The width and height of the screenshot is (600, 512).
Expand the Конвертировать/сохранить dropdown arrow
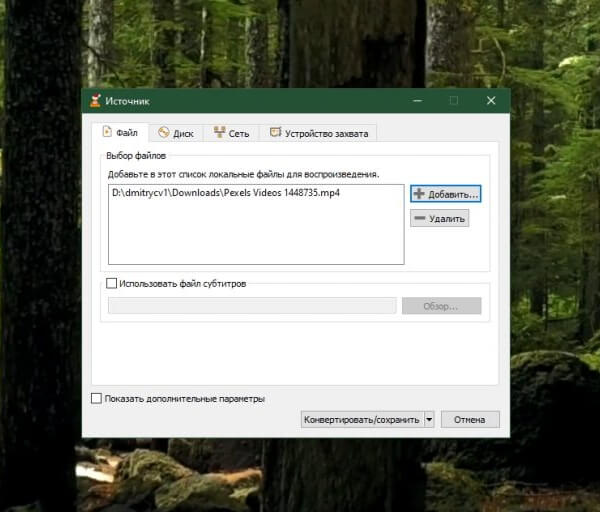coord(429,419)
